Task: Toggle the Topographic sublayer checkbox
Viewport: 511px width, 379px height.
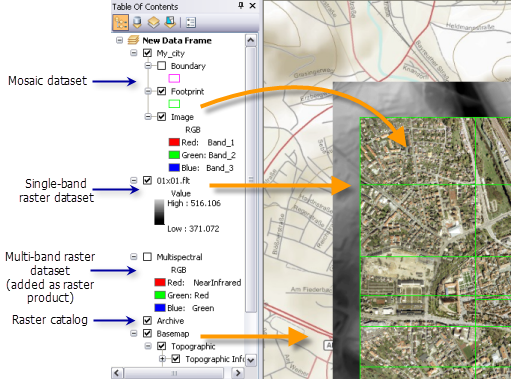Action: 161,346
